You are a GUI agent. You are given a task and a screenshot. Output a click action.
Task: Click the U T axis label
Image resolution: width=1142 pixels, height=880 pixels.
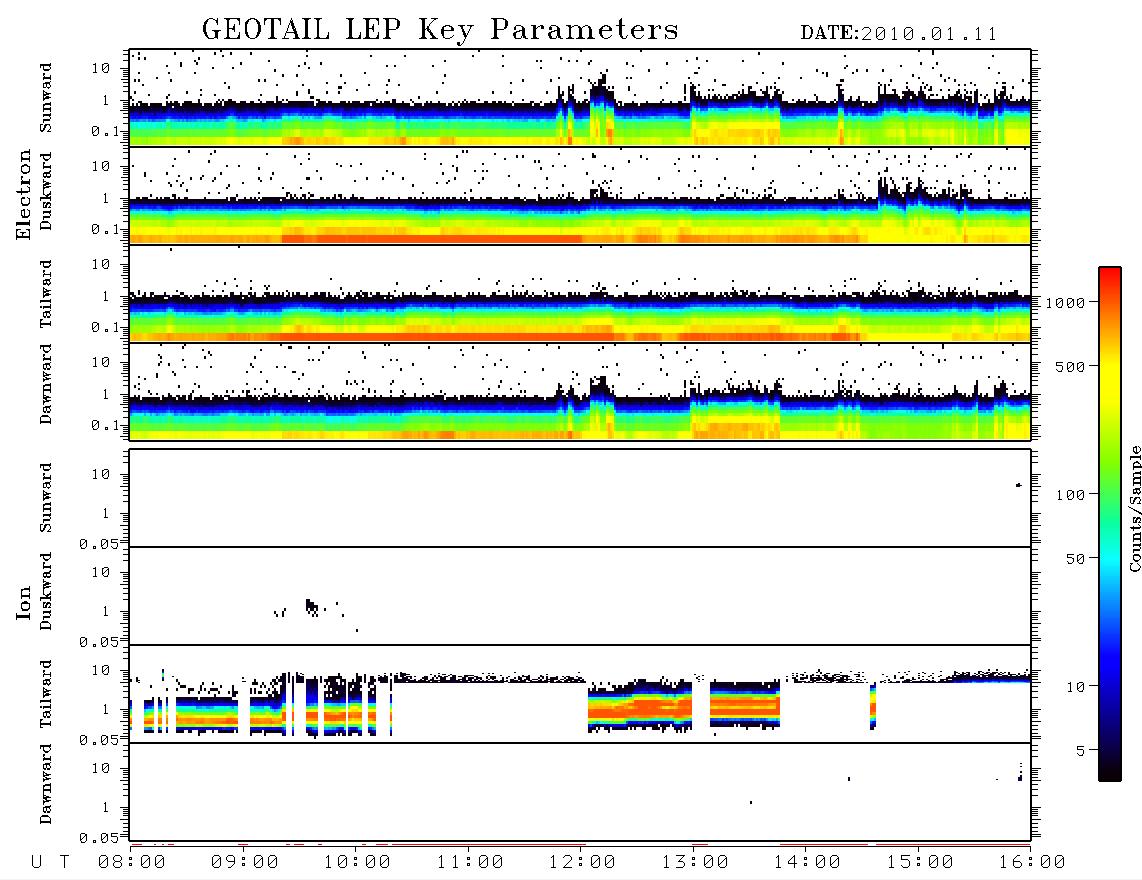coord(51,863)
